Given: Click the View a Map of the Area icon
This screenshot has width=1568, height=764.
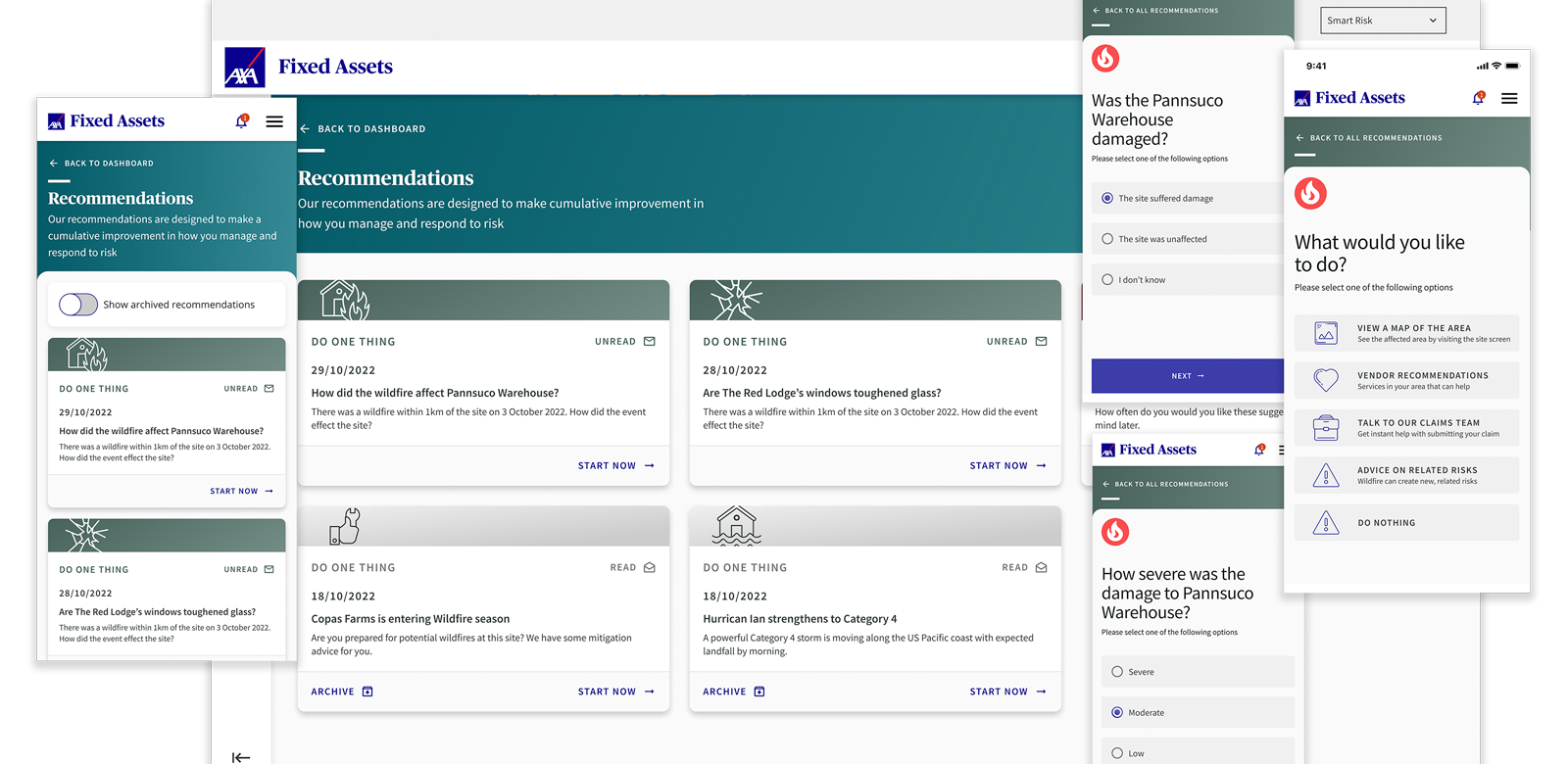Looking at the screenshot, I should [1325, 333].
